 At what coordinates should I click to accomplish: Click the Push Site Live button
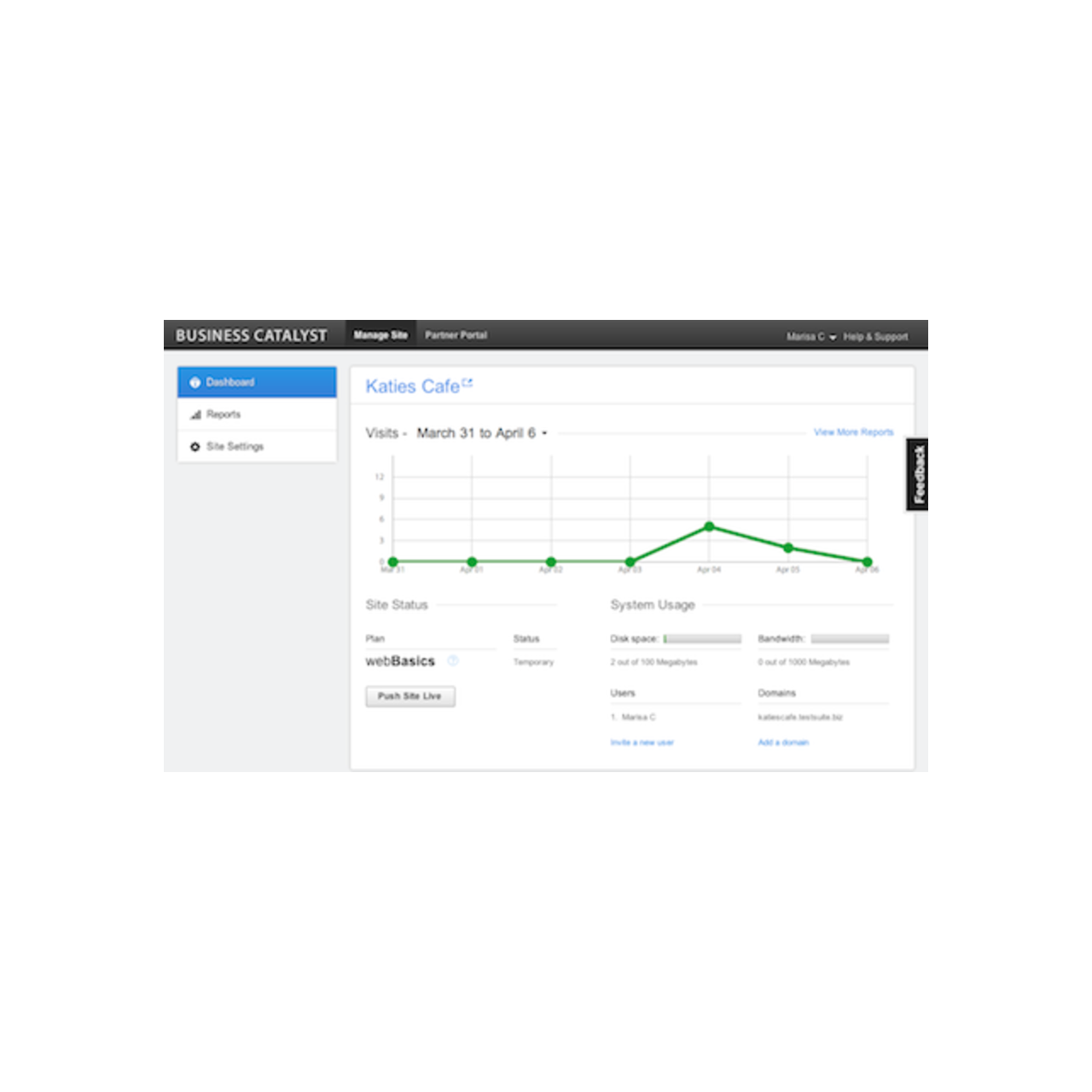(410, 696)
